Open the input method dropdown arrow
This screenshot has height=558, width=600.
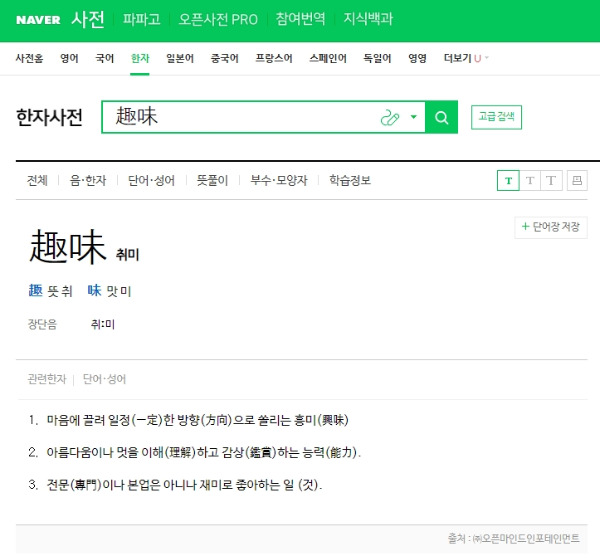click(414, 117)
